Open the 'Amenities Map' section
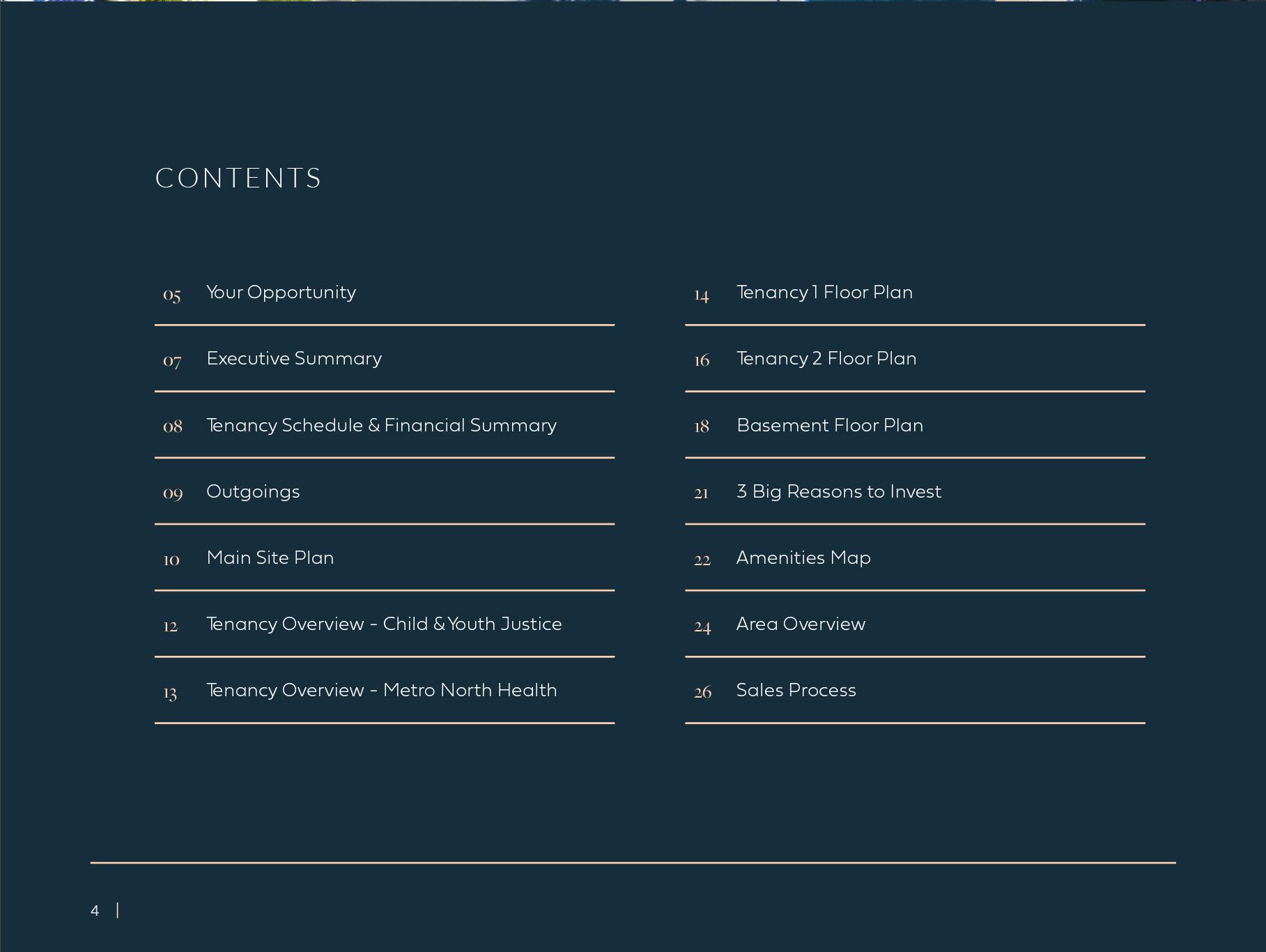This screenshot has height=952, width=1266. pyautogui.click(x=803, y=558)
